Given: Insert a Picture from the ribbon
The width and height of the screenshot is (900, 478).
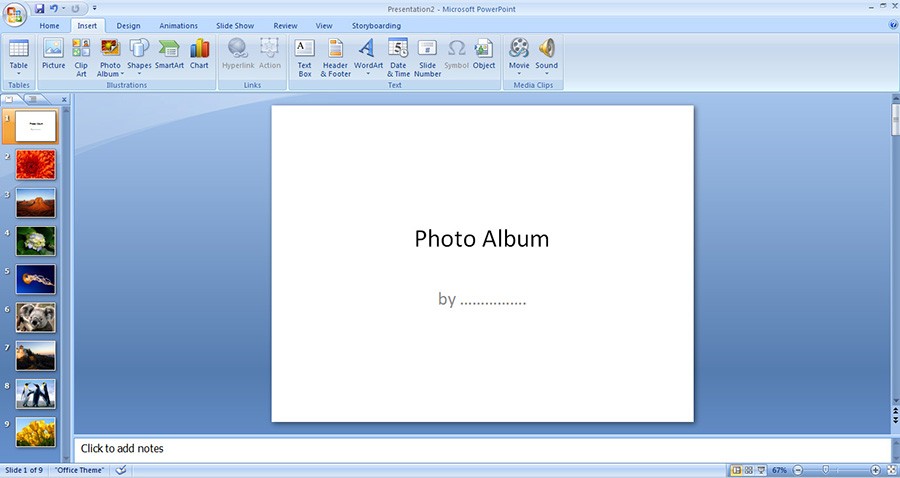Looking at the screenshot, I should tap(53, 54).
